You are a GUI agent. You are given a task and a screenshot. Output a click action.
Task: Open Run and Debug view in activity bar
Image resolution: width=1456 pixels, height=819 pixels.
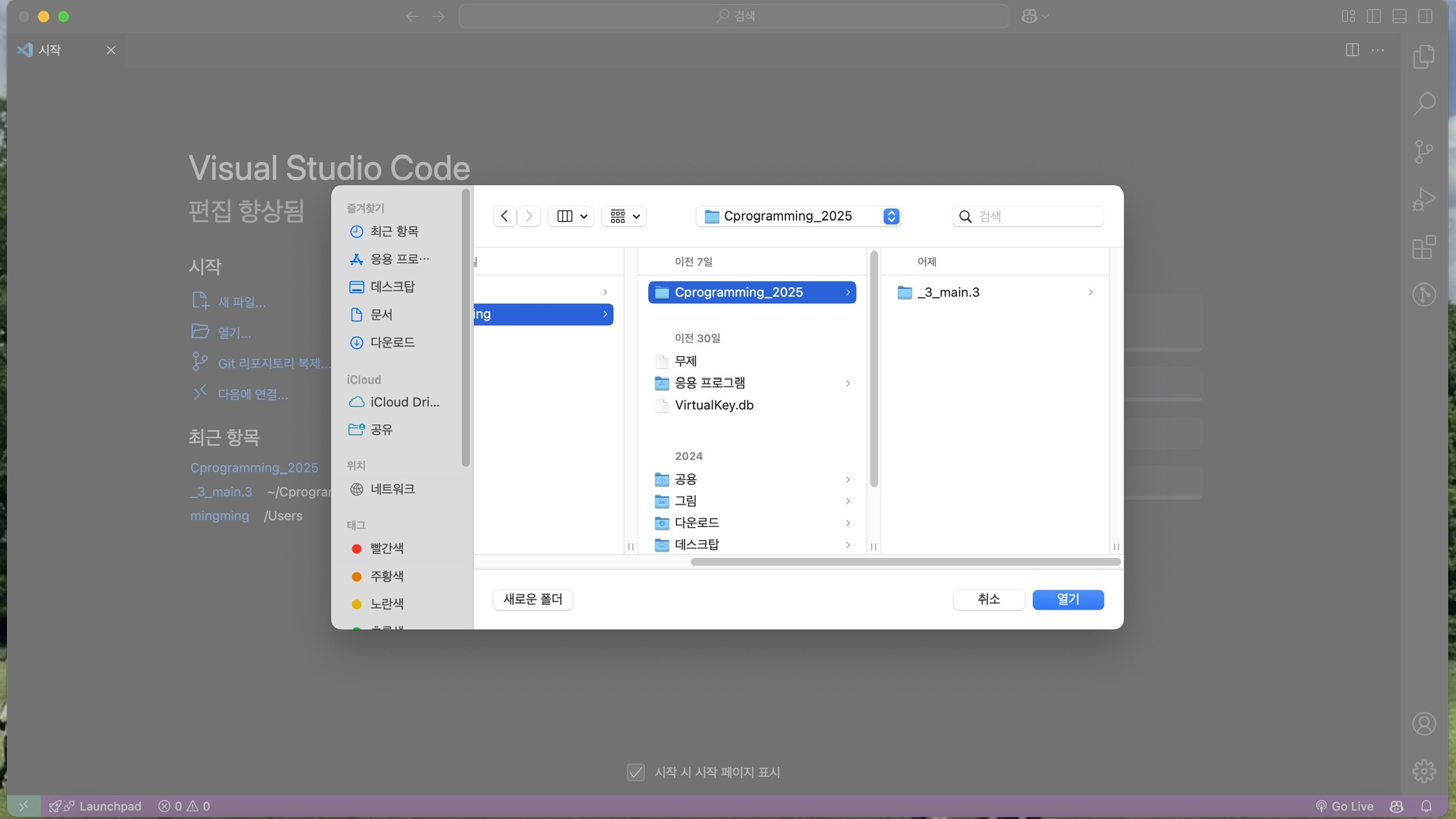[1424, 199]
